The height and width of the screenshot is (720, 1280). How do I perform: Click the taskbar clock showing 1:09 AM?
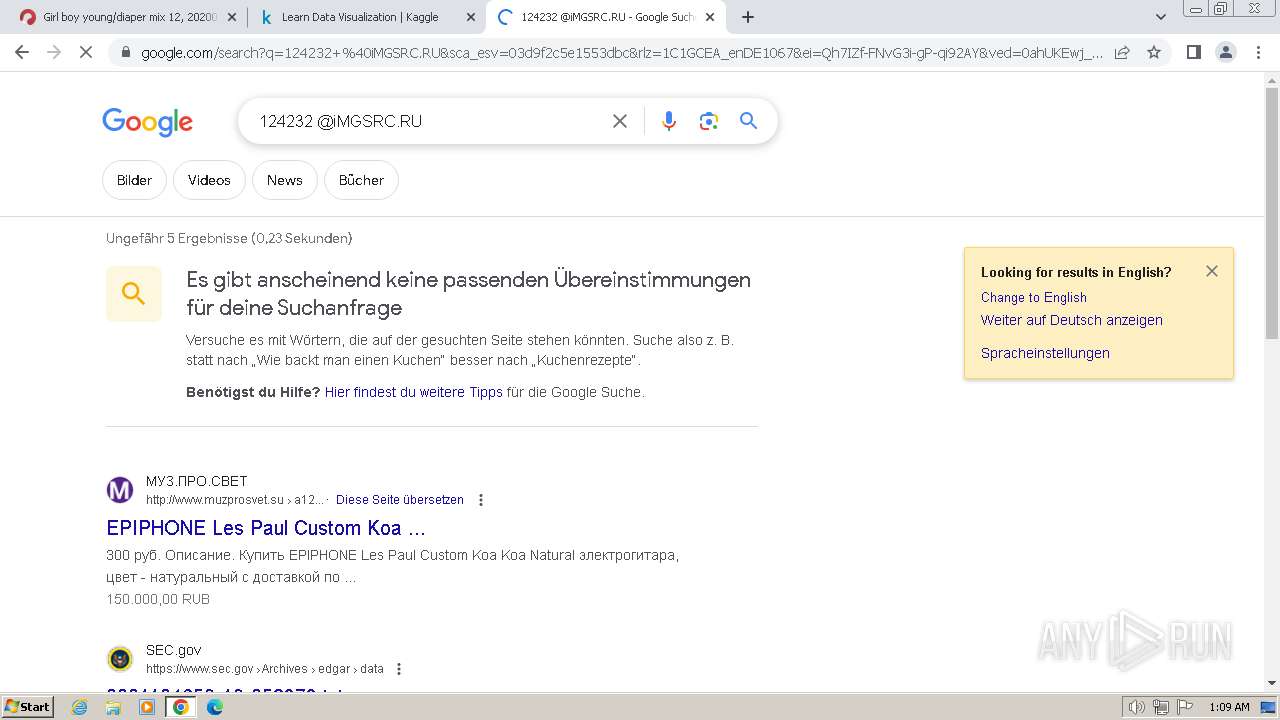coord(1229,707)
